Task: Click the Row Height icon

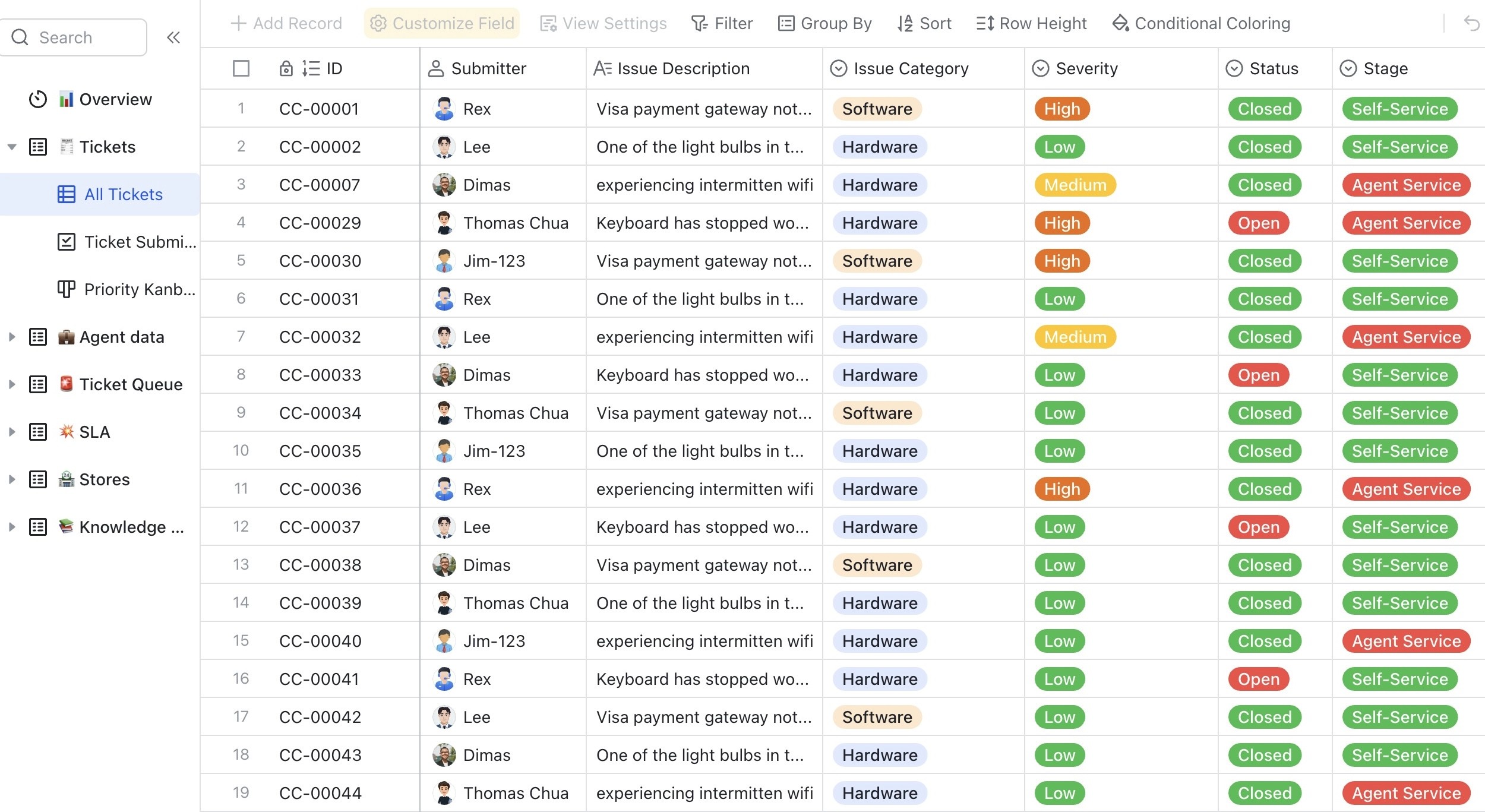Action: click(985, 24)
